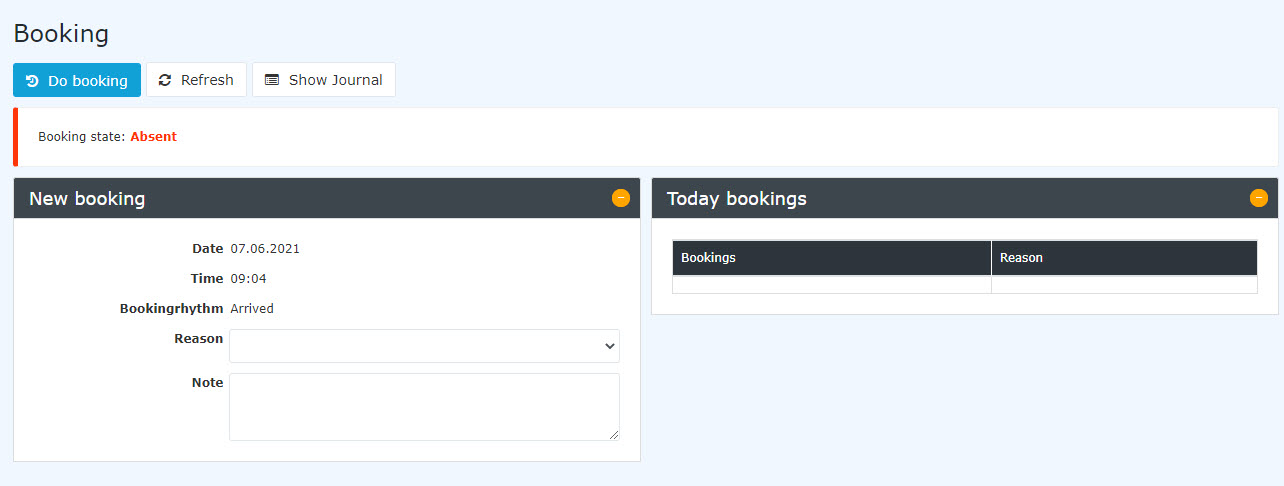Click the clock-arrow icon on Do booking
Screen dimensions: 1284x486
click(x=32, y=80)
